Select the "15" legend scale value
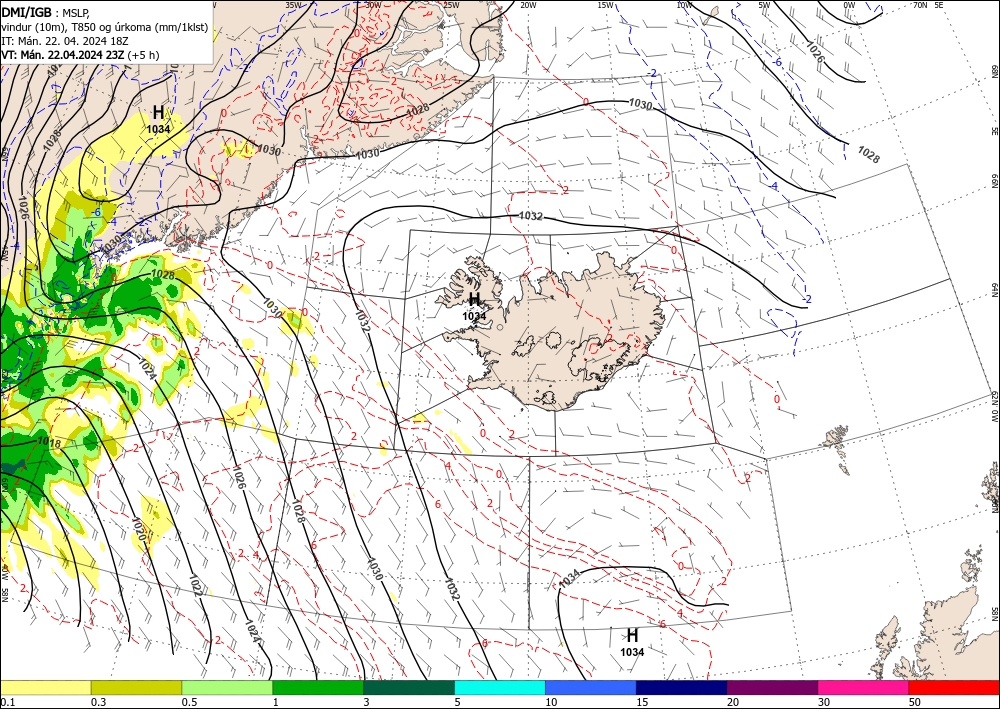This screenshot has height=709, width=1000. pos(642,702)
